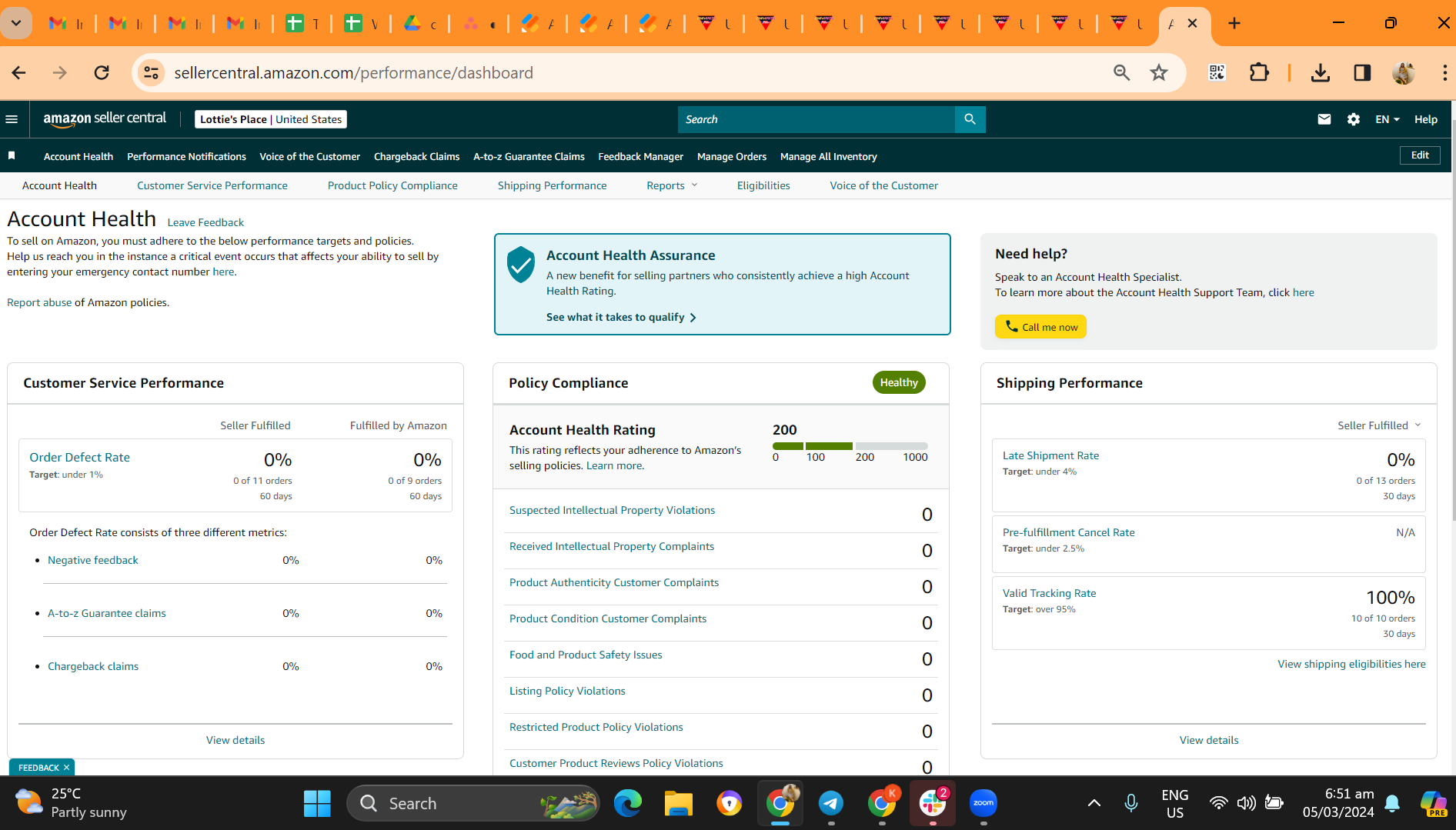
Task: Open the Product Policy Compliance tab
Action: coord(392,185)
